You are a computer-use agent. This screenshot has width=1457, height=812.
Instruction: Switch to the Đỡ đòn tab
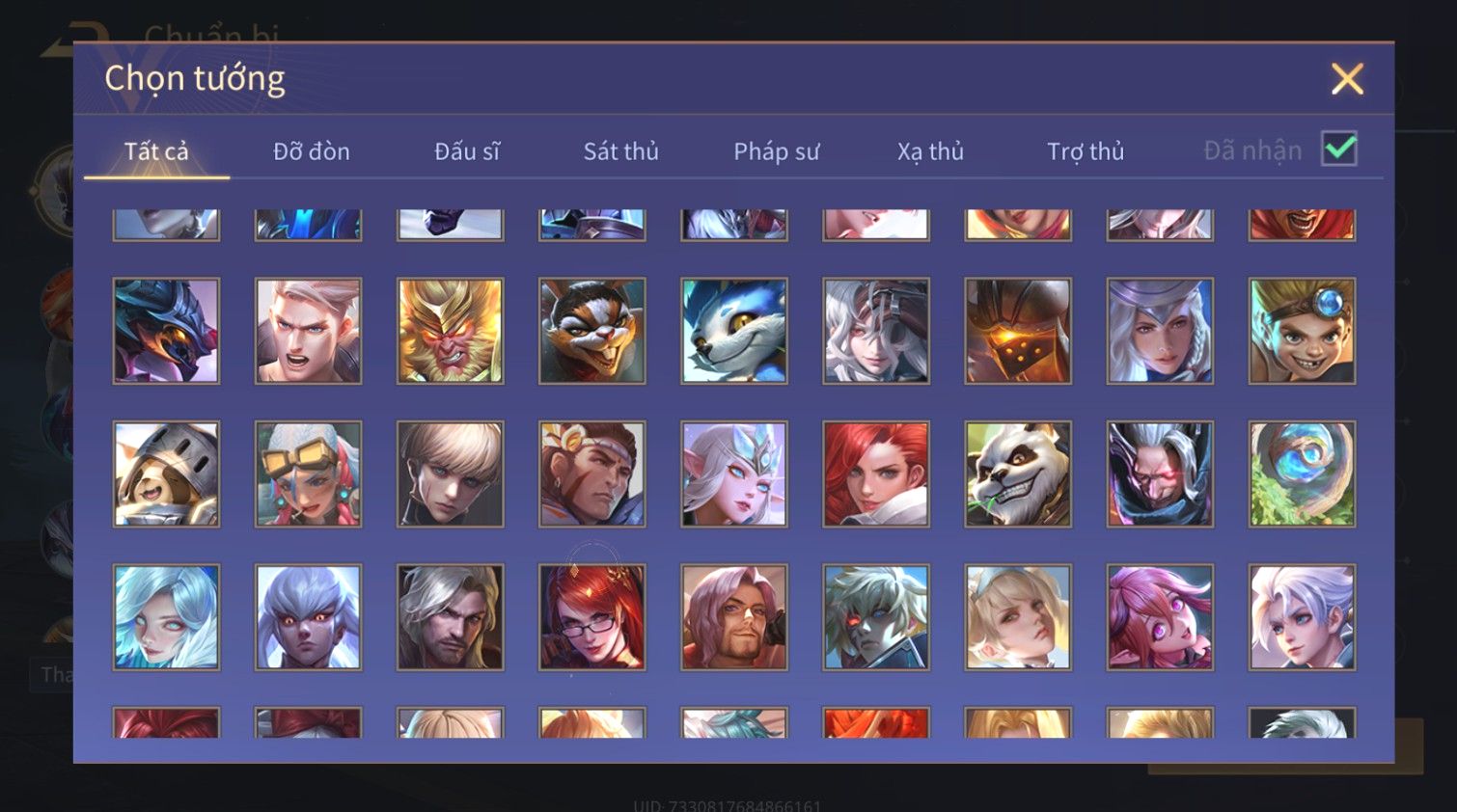(x=312, y=151)
